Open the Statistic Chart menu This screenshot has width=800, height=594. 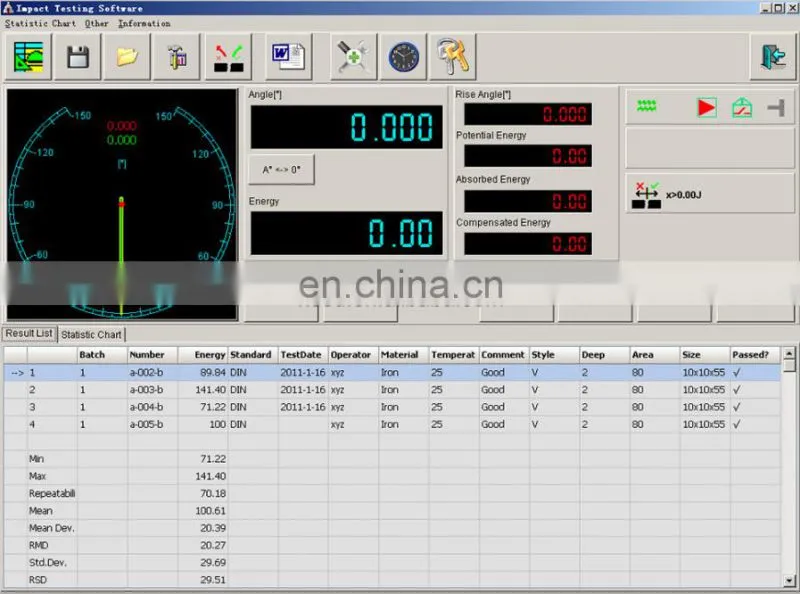pos(40,23)
